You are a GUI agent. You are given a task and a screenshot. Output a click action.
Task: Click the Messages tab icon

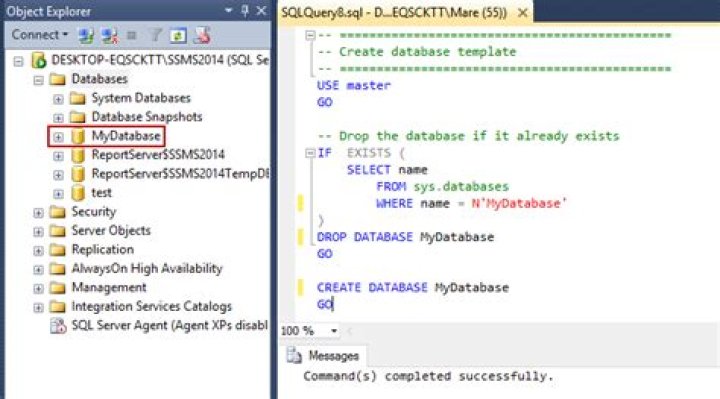click(x=294, y=356)
